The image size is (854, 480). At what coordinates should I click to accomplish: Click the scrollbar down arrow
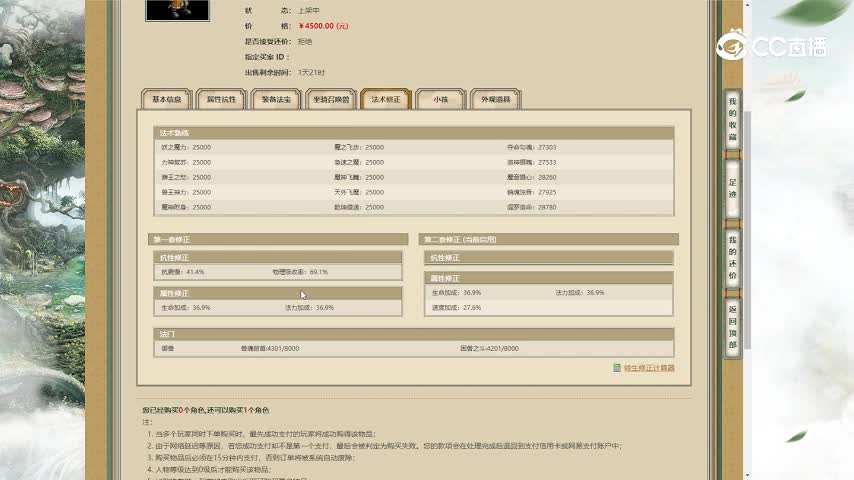747,476
